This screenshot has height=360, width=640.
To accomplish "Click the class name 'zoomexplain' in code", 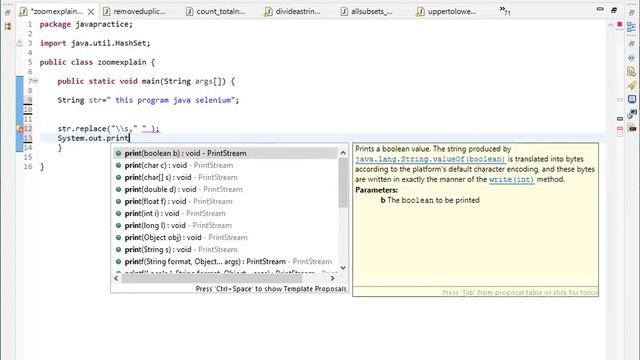I will coord(122,62).
